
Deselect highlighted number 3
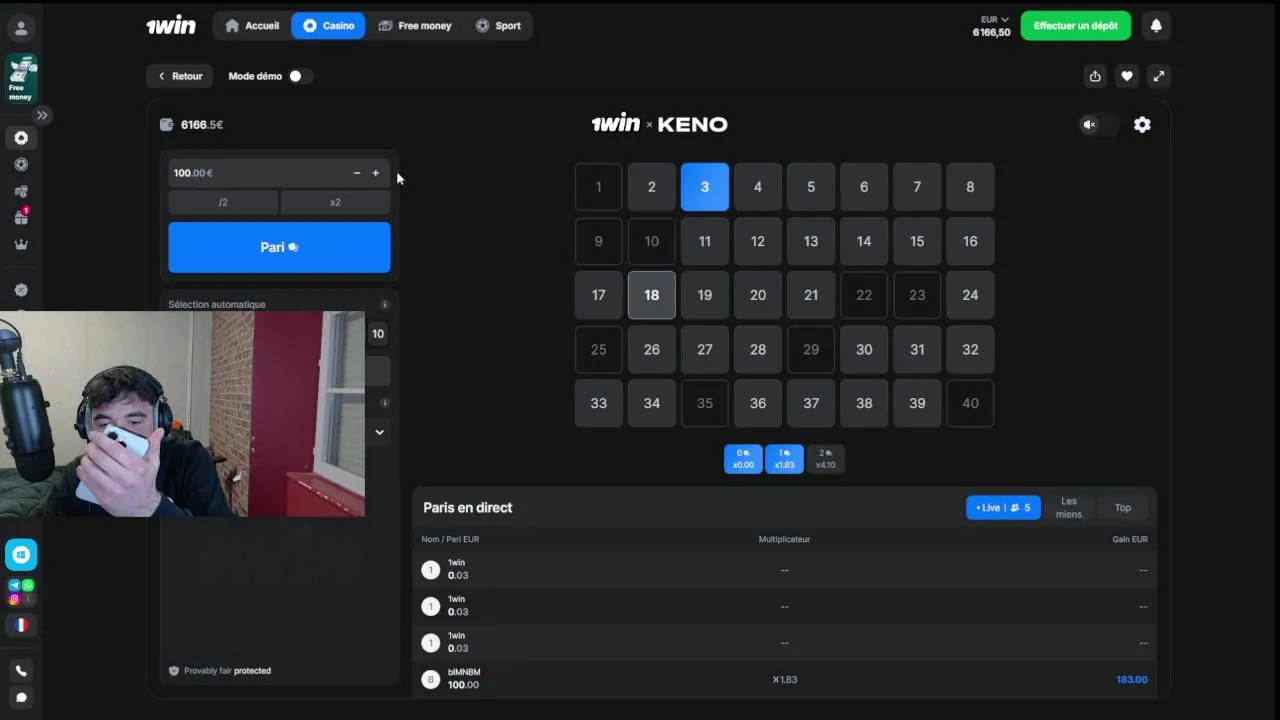click(705, 187)
